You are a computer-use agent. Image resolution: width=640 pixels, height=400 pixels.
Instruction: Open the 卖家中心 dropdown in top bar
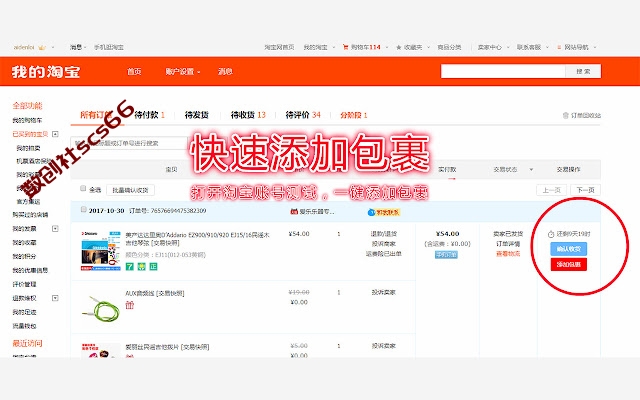(493, 47)
